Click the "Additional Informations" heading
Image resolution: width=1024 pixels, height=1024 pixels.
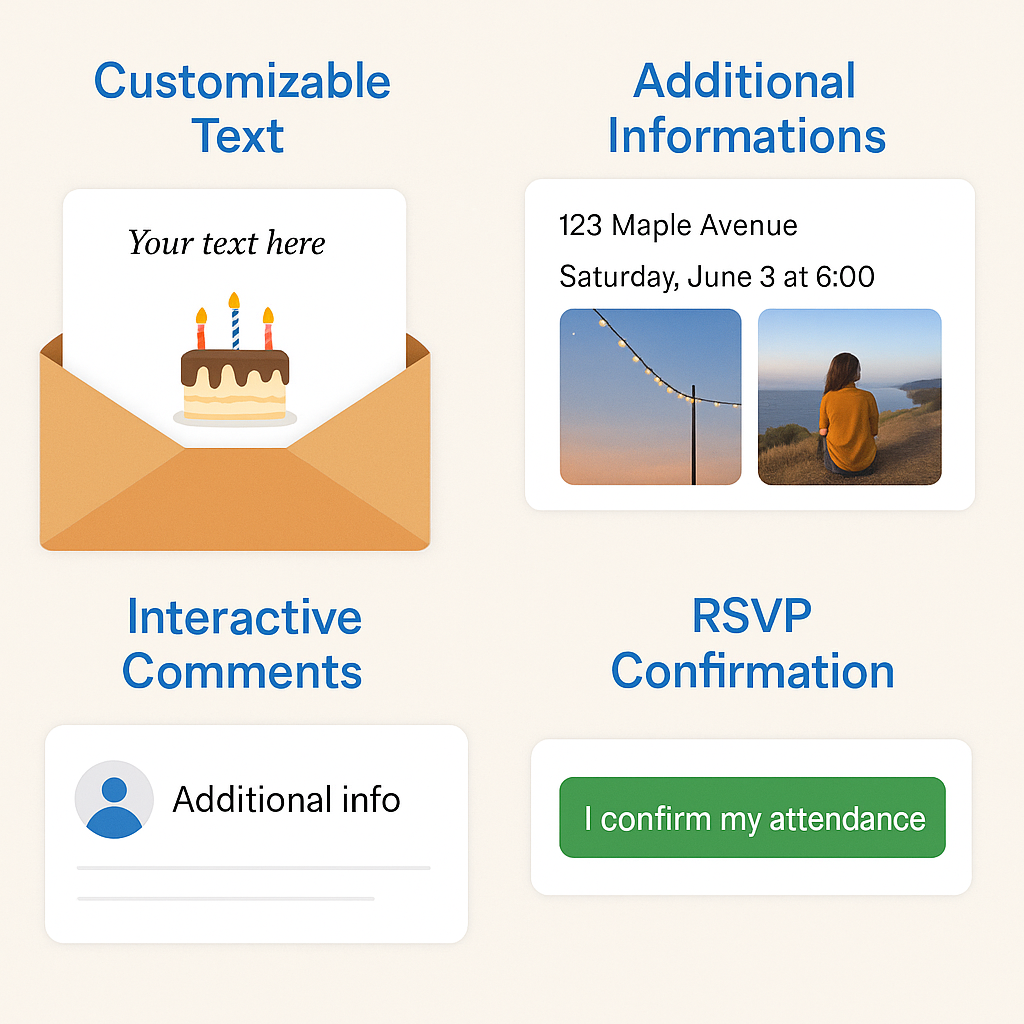click(746, 108)
